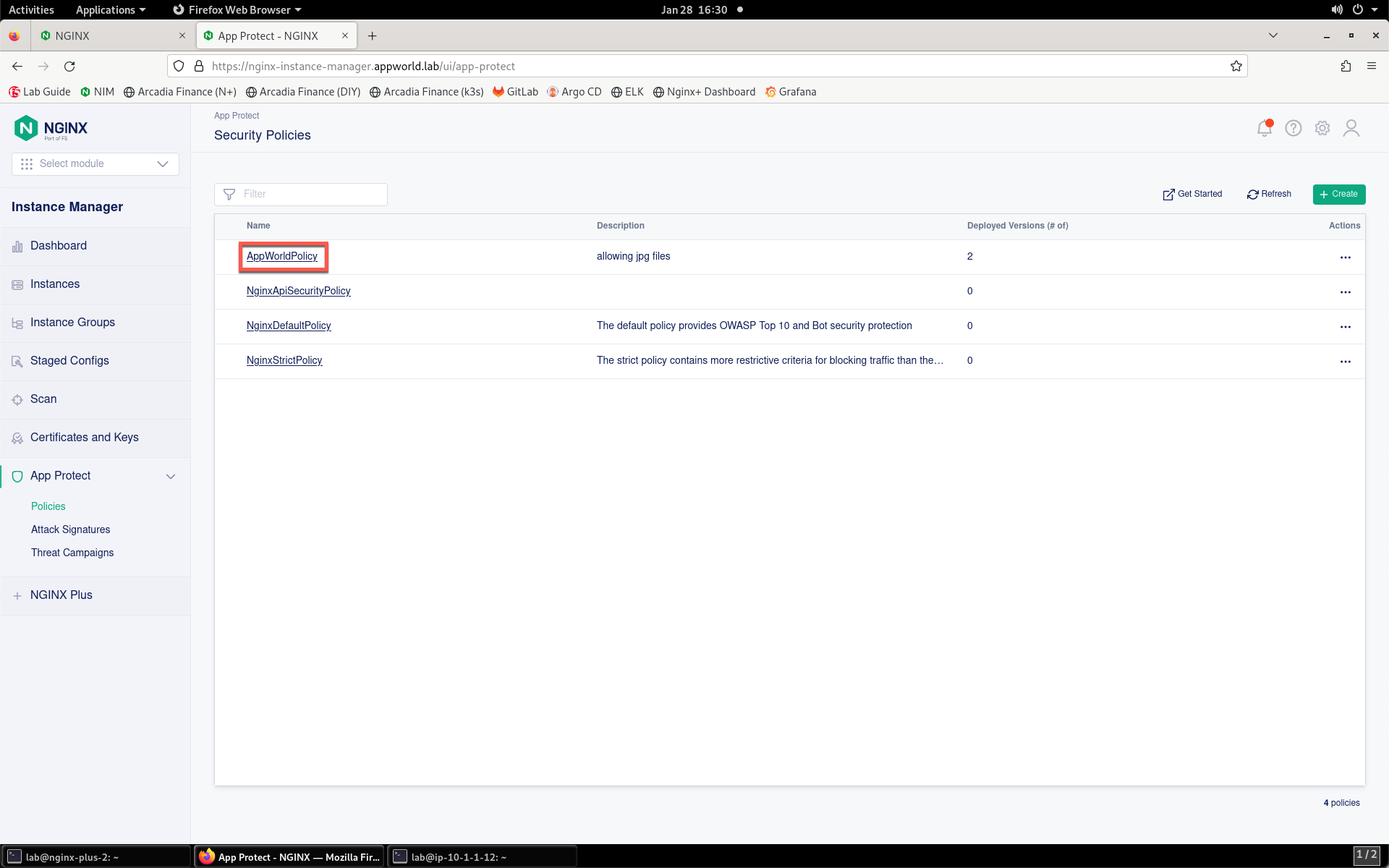The height and width of the screenshot is (868, 1389).
Task: Open the Argo CD bookmark
Action: [x=574, y=92]
